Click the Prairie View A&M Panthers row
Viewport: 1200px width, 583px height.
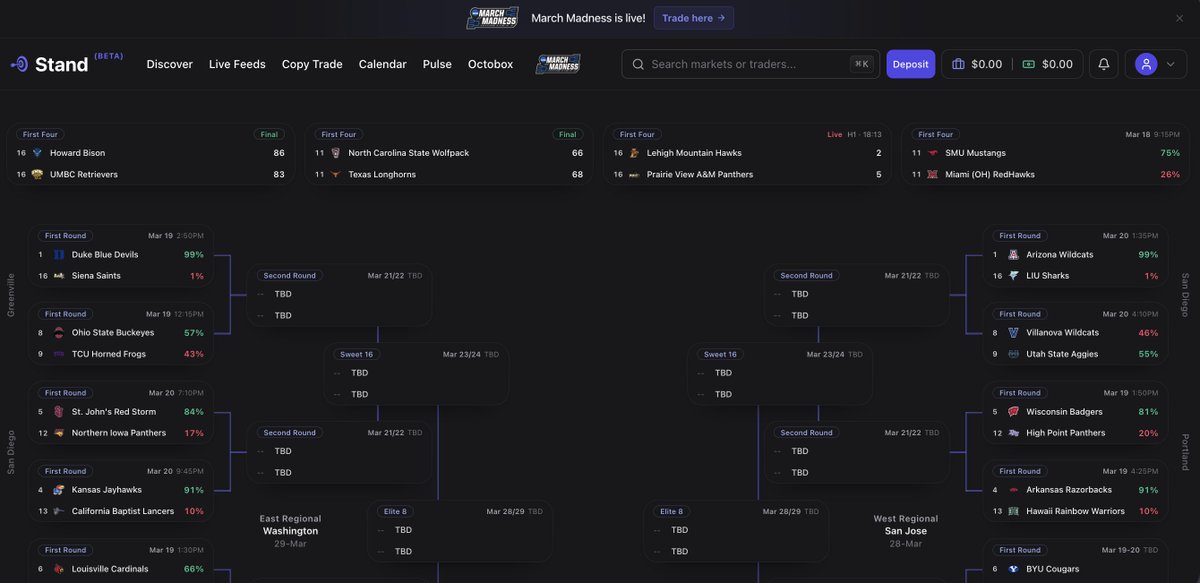[746, 174]
